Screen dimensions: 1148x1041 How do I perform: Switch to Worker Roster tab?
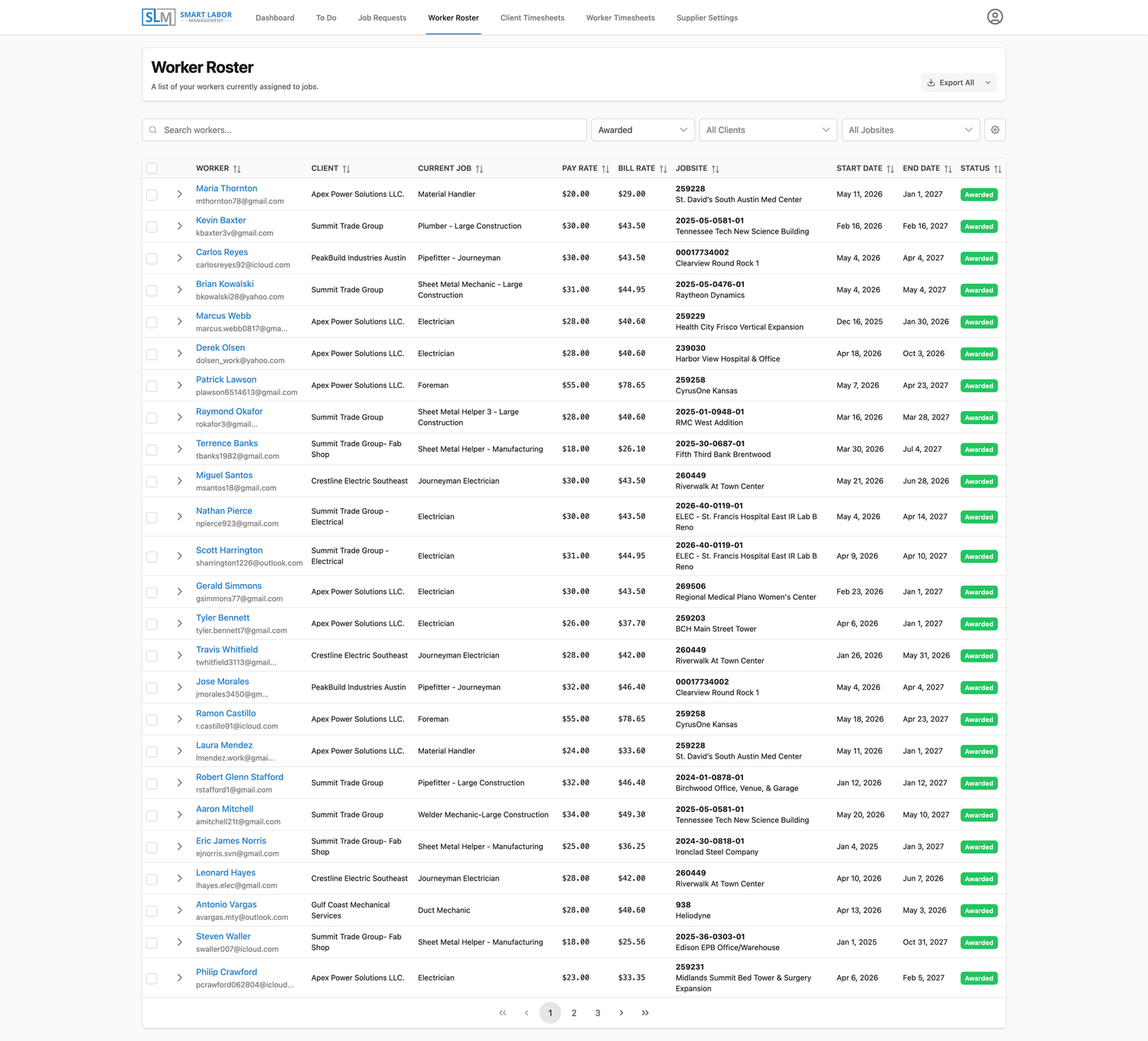[453, 18]
